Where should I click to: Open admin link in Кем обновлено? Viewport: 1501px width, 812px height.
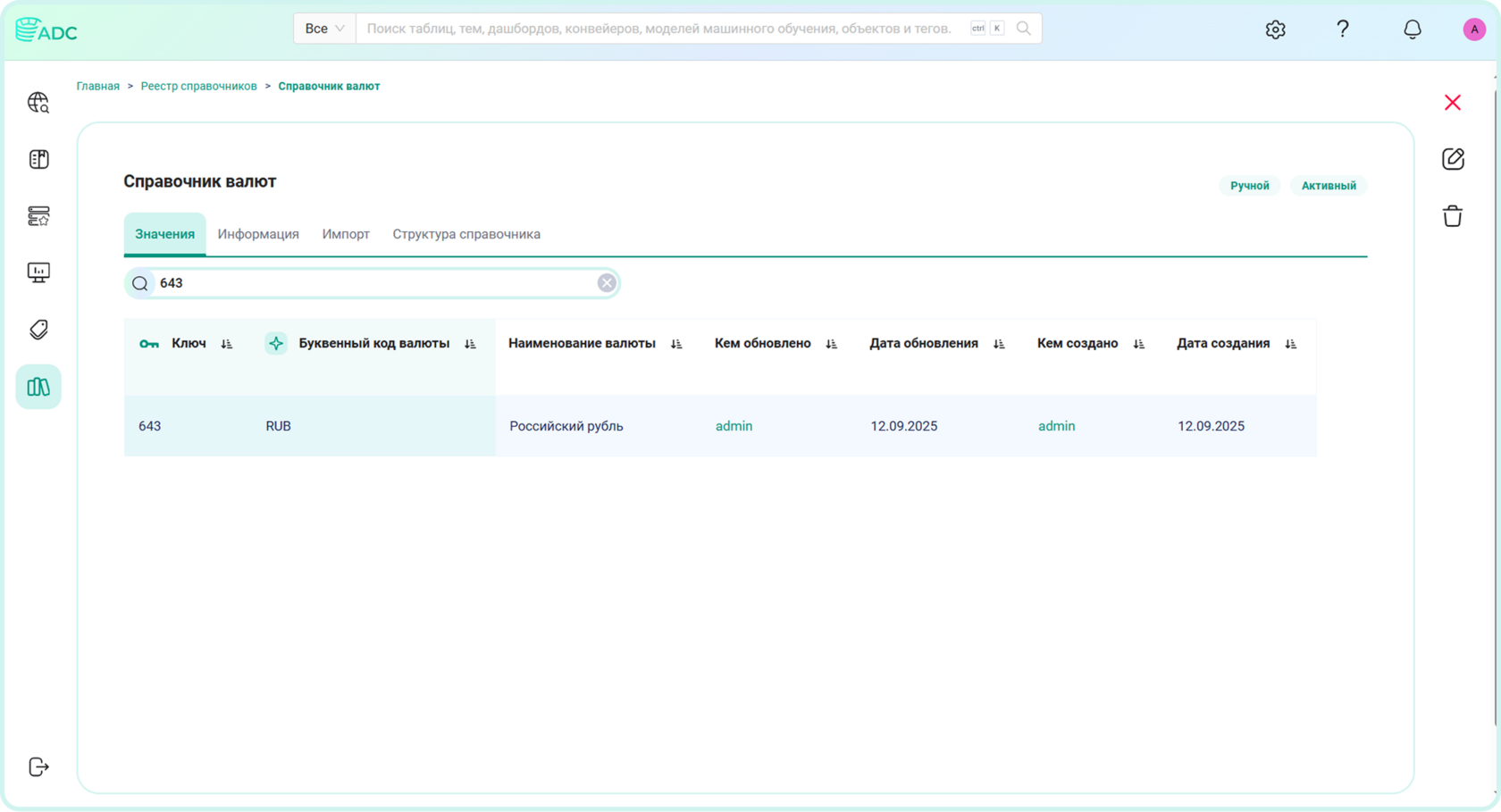734,426
